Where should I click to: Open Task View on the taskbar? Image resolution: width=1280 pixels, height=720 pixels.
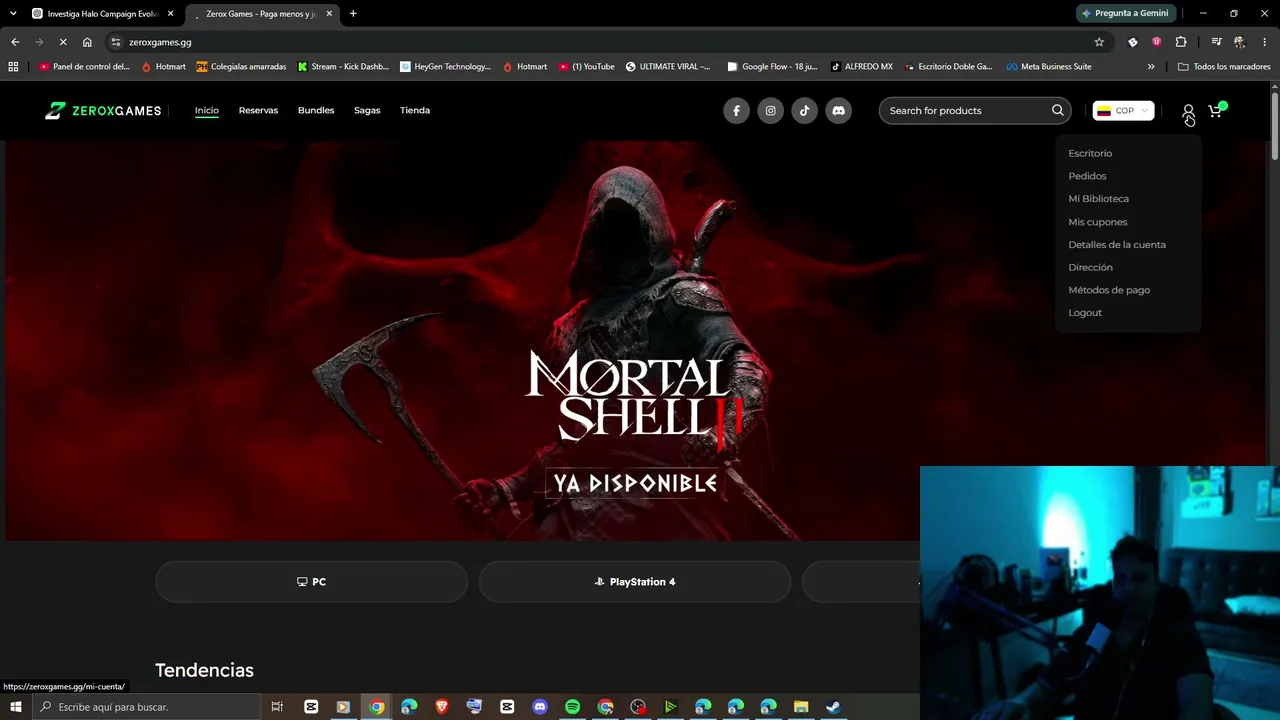click(x=277, y=707)
